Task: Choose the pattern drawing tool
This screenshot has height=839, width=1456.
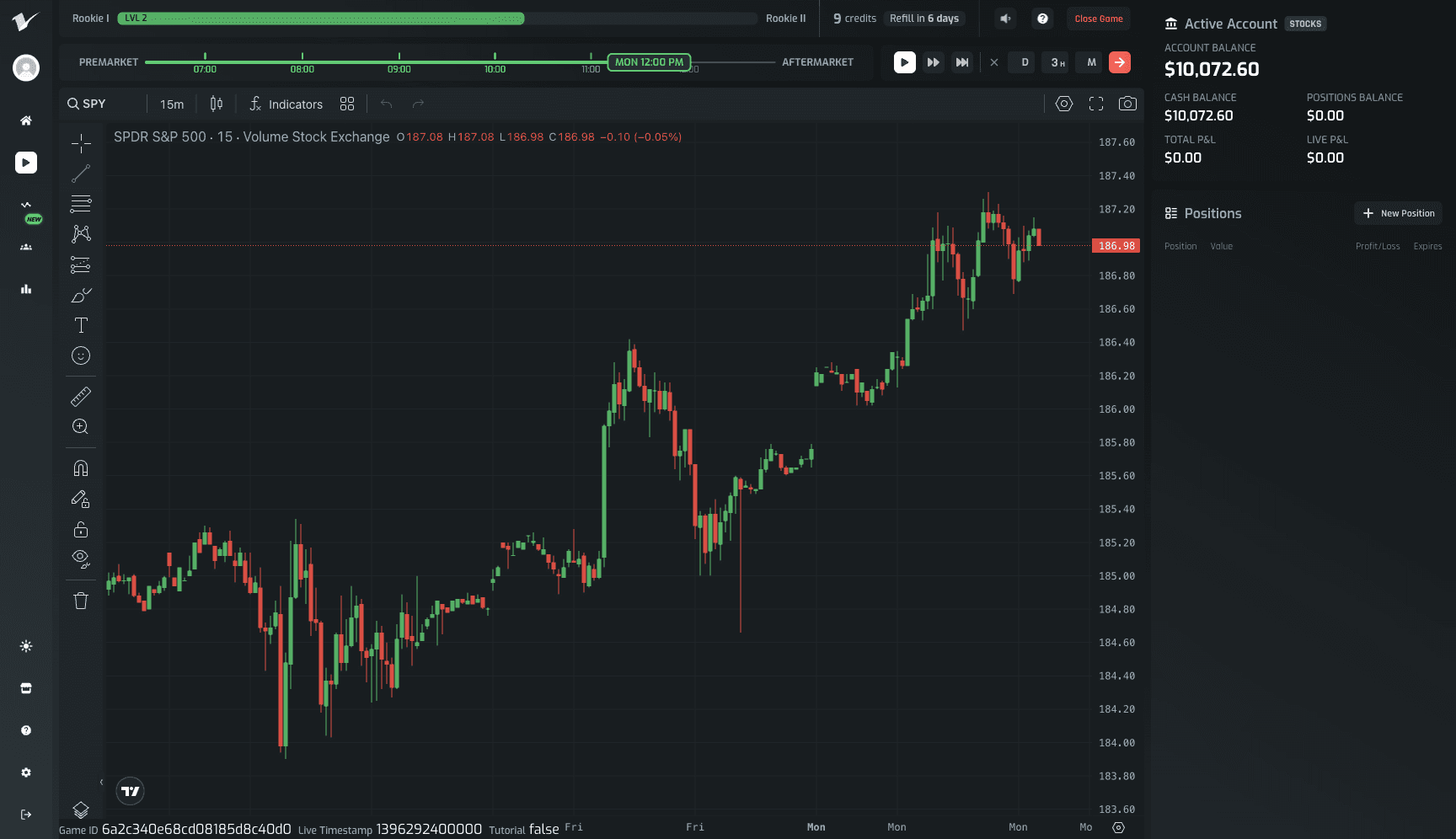Action: point(81,234)
